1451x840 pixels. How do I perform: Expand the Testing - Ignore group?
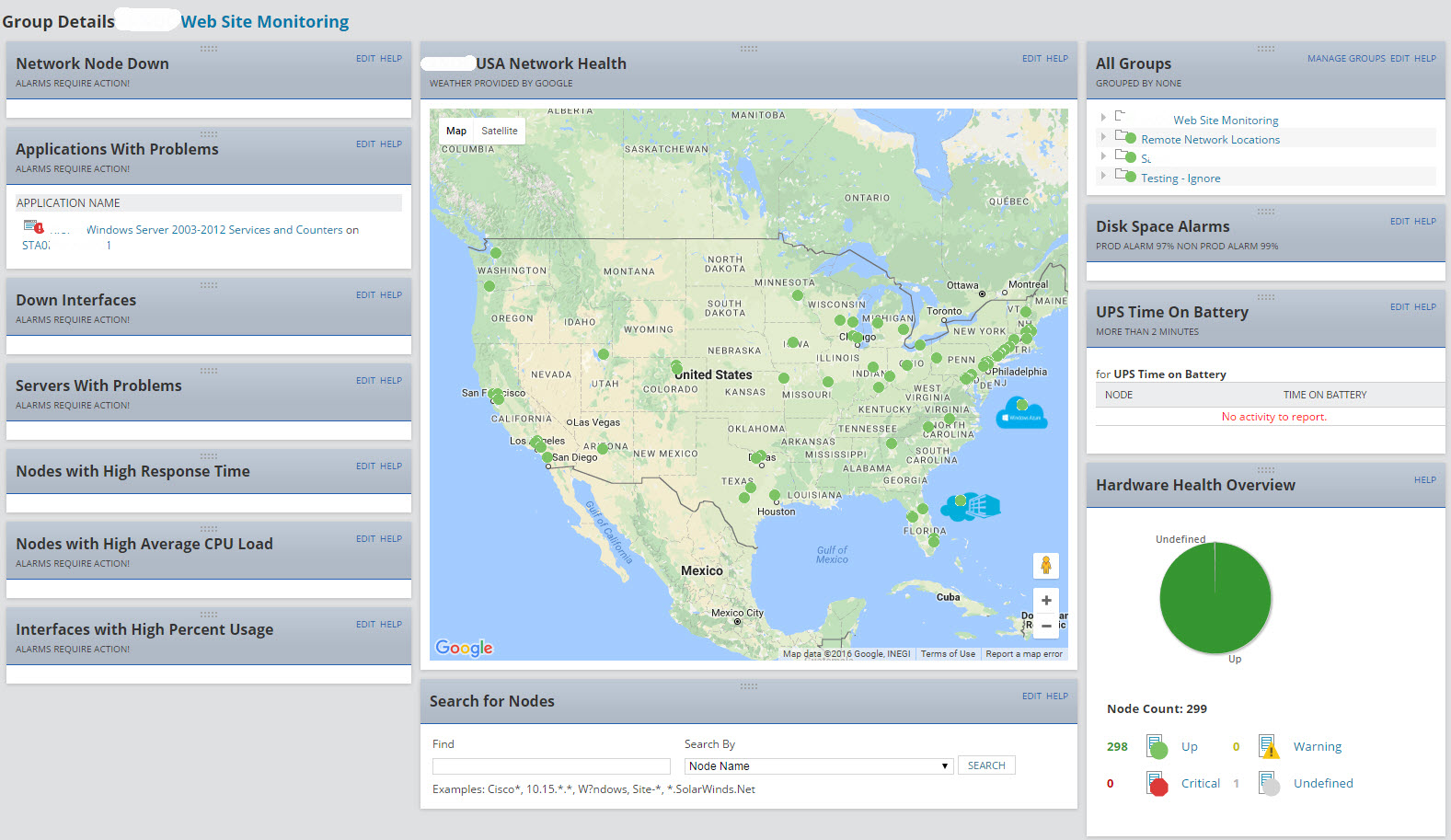tap(1103, 175)
